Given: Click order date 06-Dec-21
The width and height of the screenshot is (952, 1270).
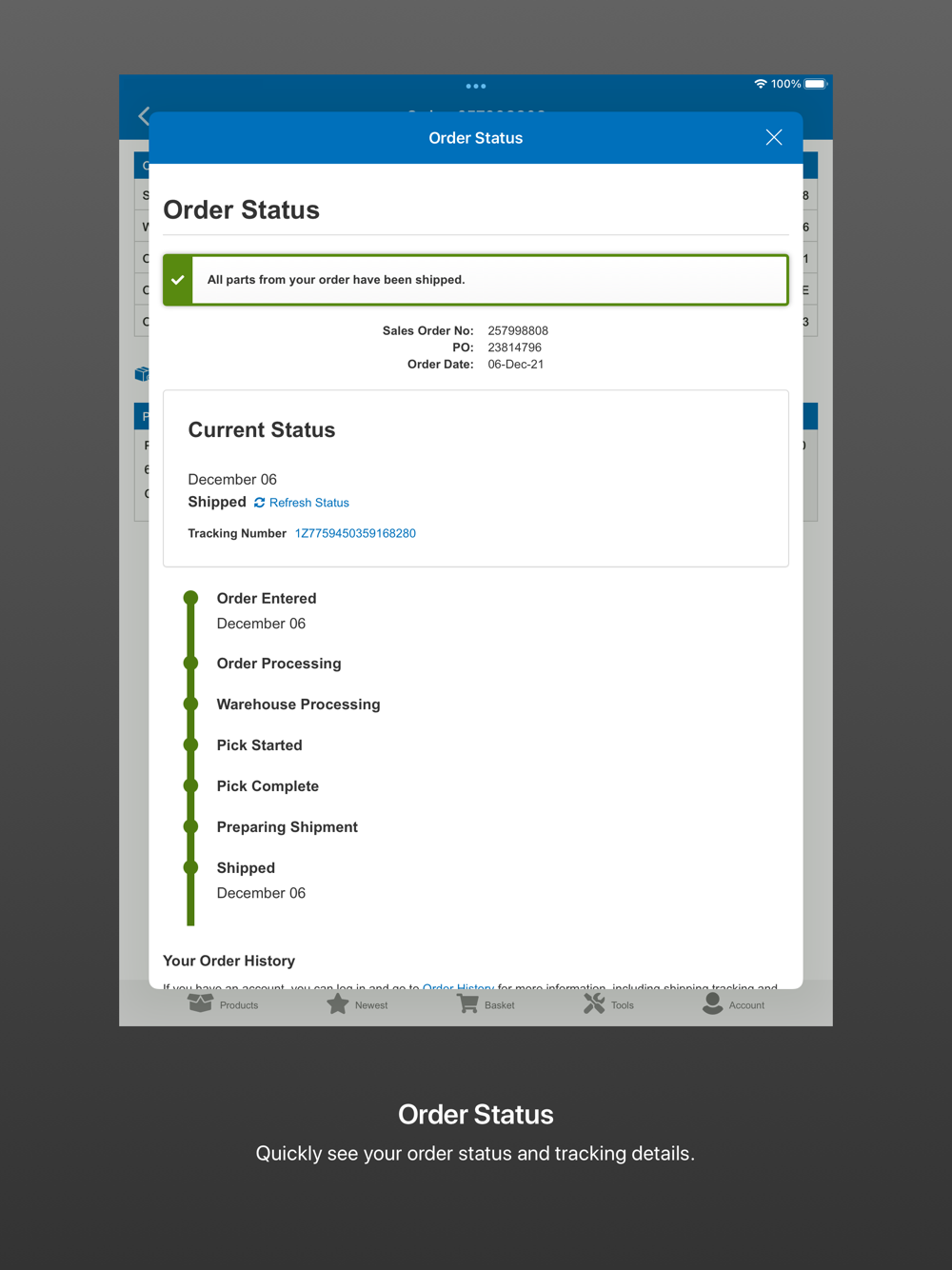Looking at the screenshot, I should pos(516,365).
